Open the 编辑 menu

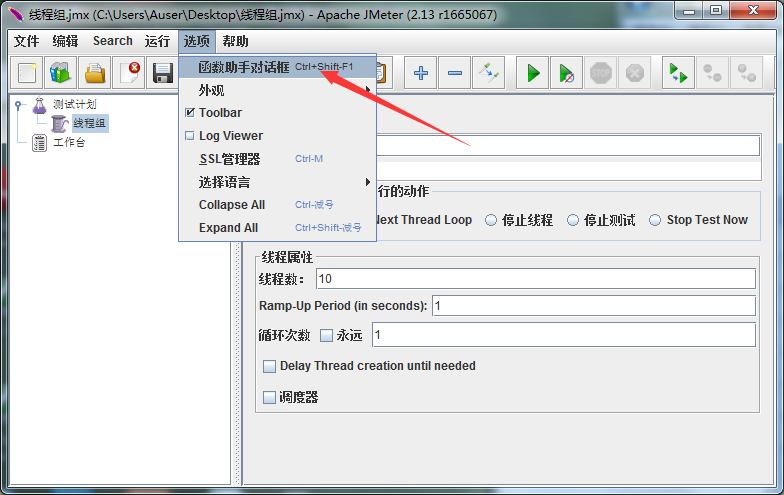tap(65, 41)
